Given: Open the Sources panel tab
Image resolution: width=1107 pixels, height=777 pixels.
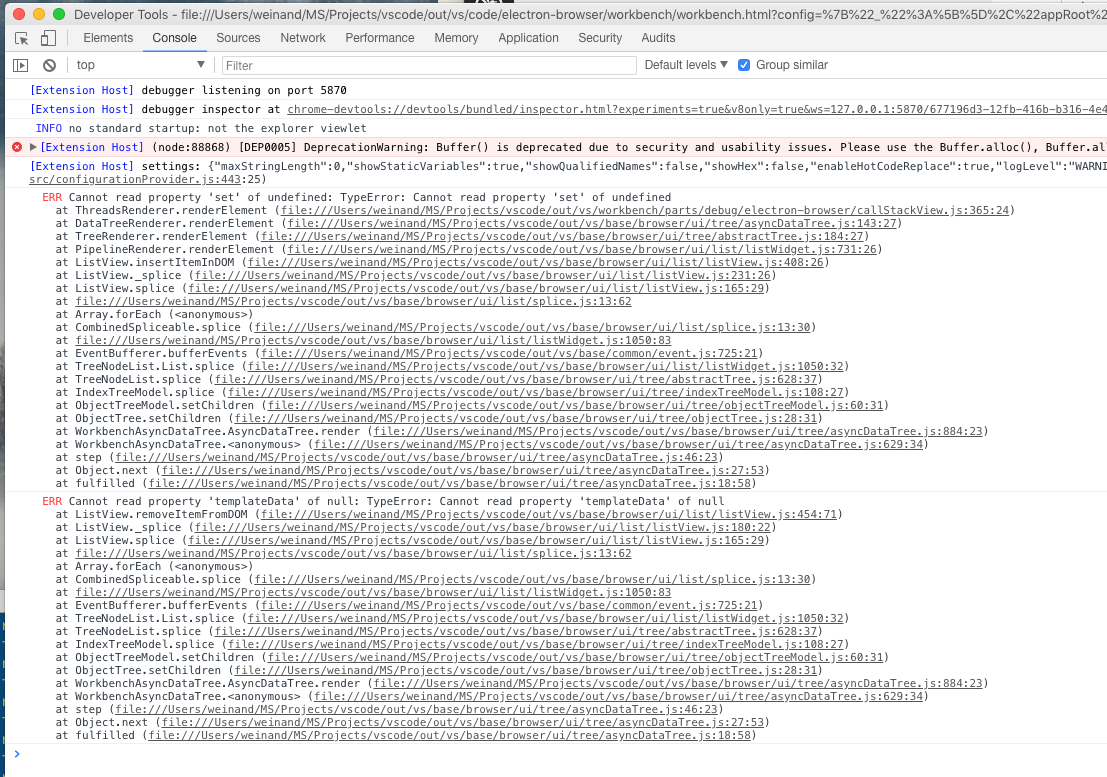Looking at the screenshot, I should coord(238,37).
